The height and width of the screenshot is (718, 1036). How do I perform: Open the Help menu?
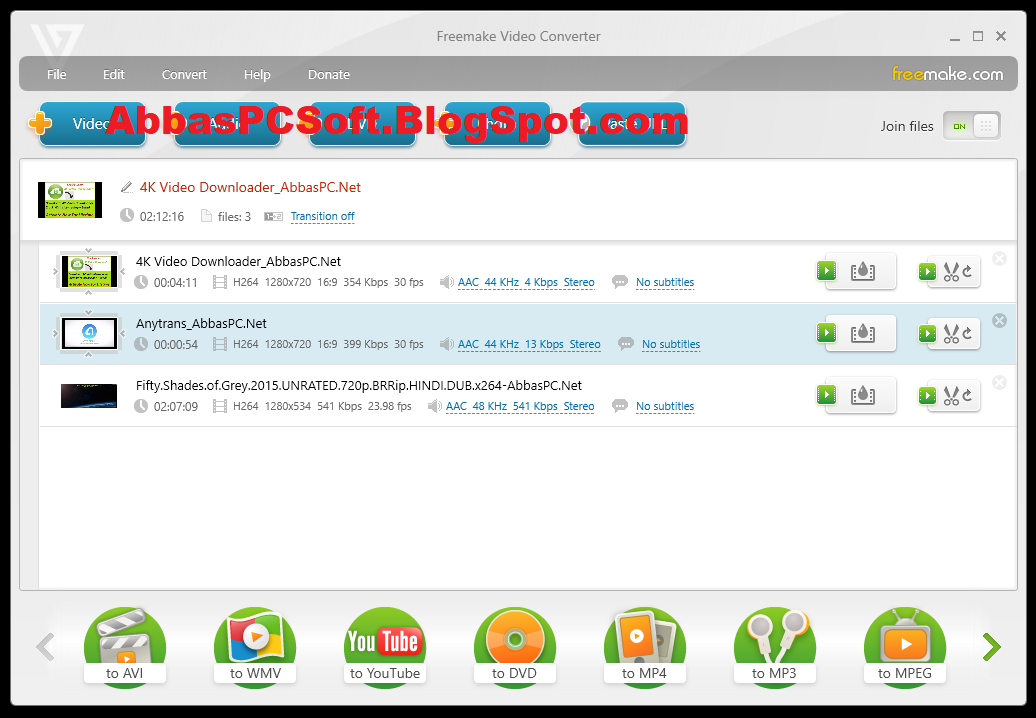[257, 75]
